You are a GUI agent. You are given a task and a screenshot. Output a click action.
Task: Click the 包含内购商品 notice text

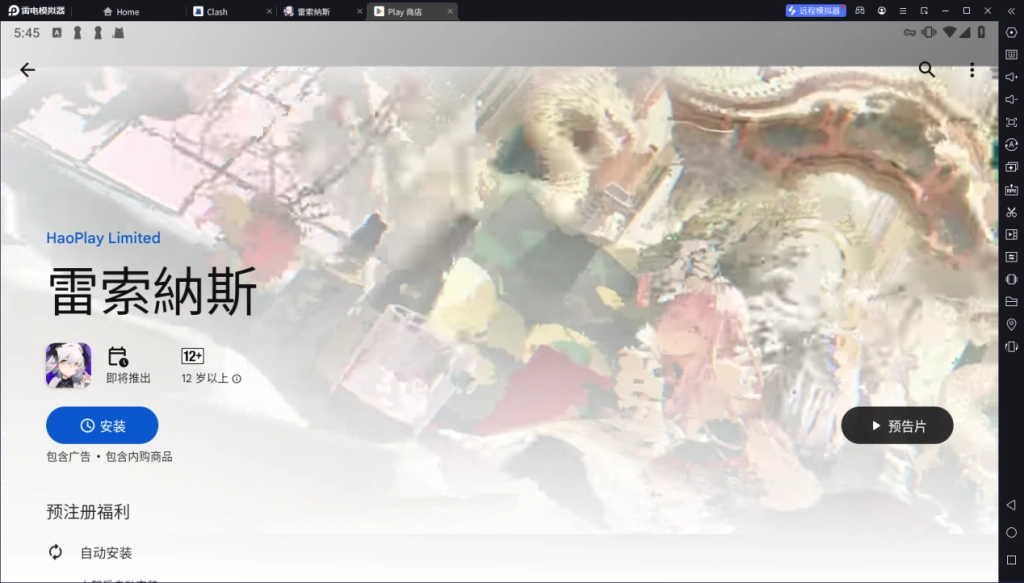(139, 457)
